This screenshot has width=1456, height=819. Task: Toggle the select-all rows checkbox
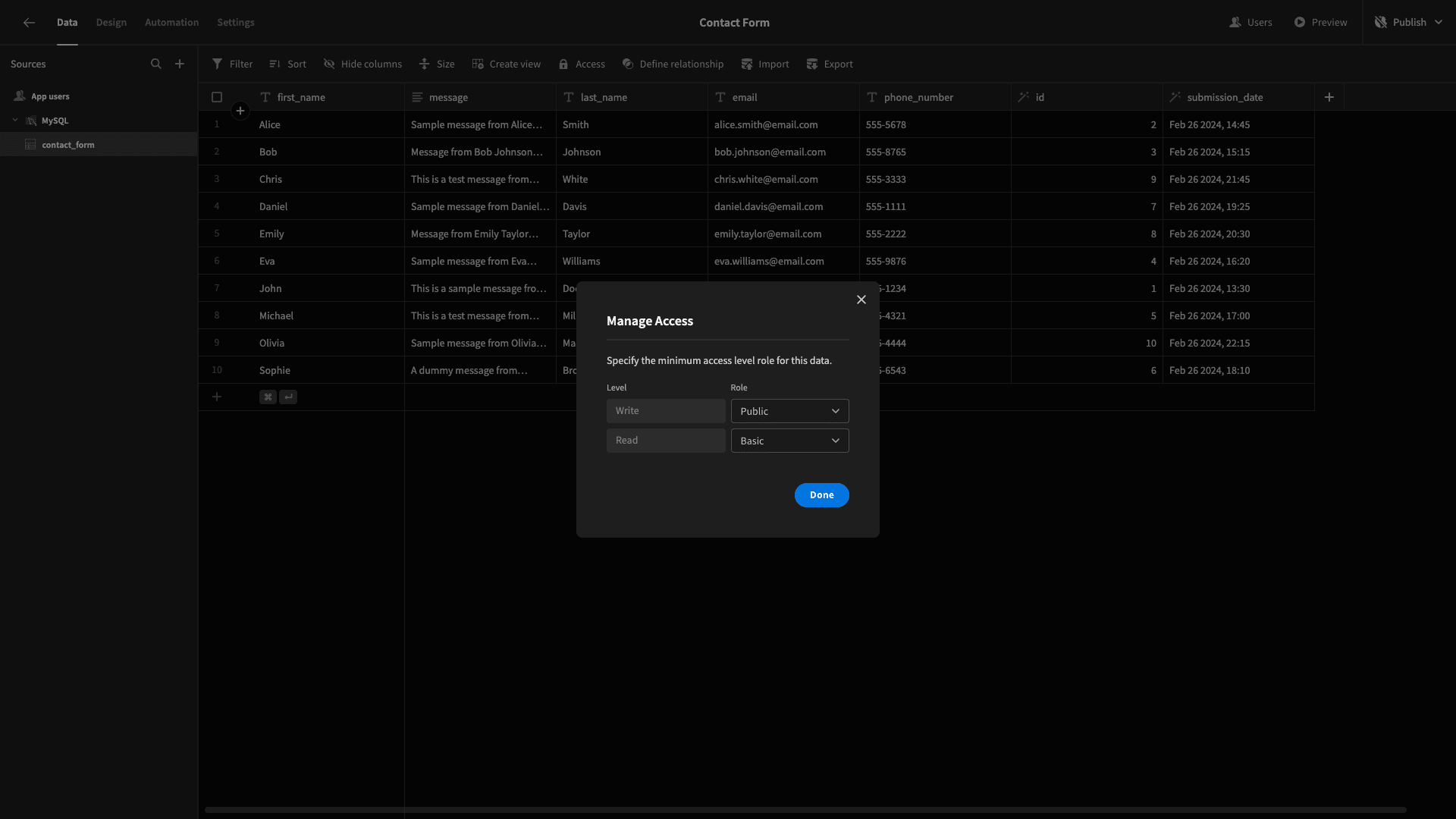(217, 97)
